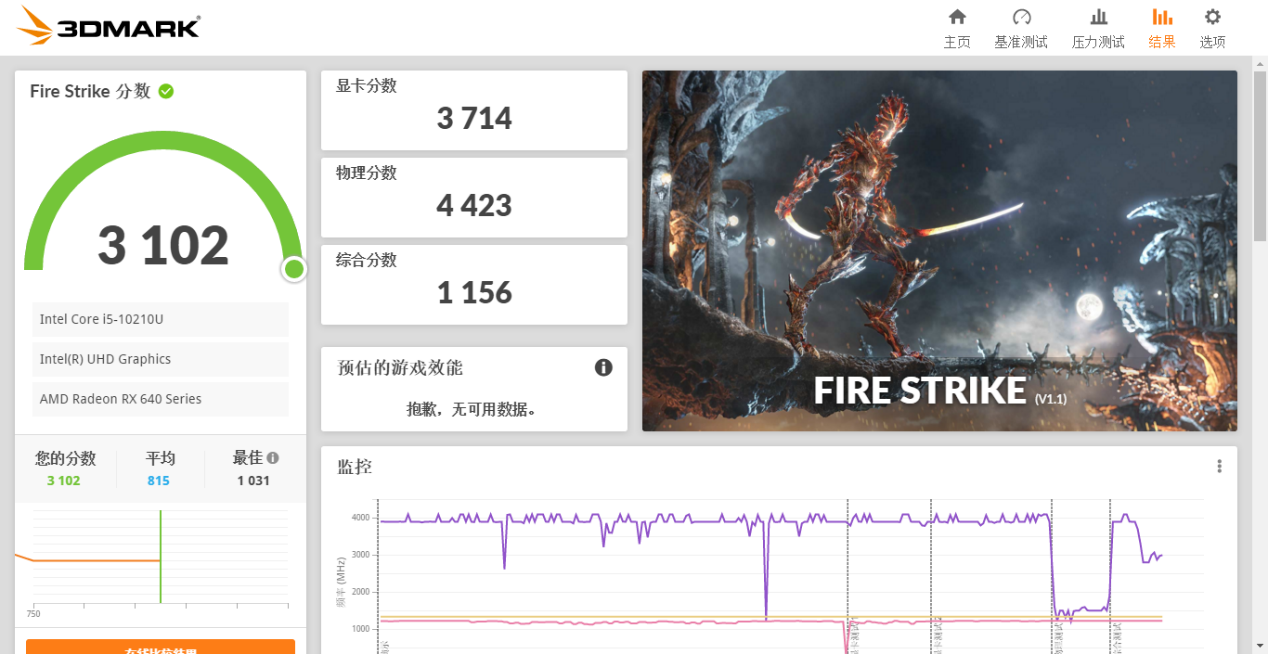The image size is (1268, 654).
Task: Click the main 3 102 Fire Strike score
Action: (163, 245)
